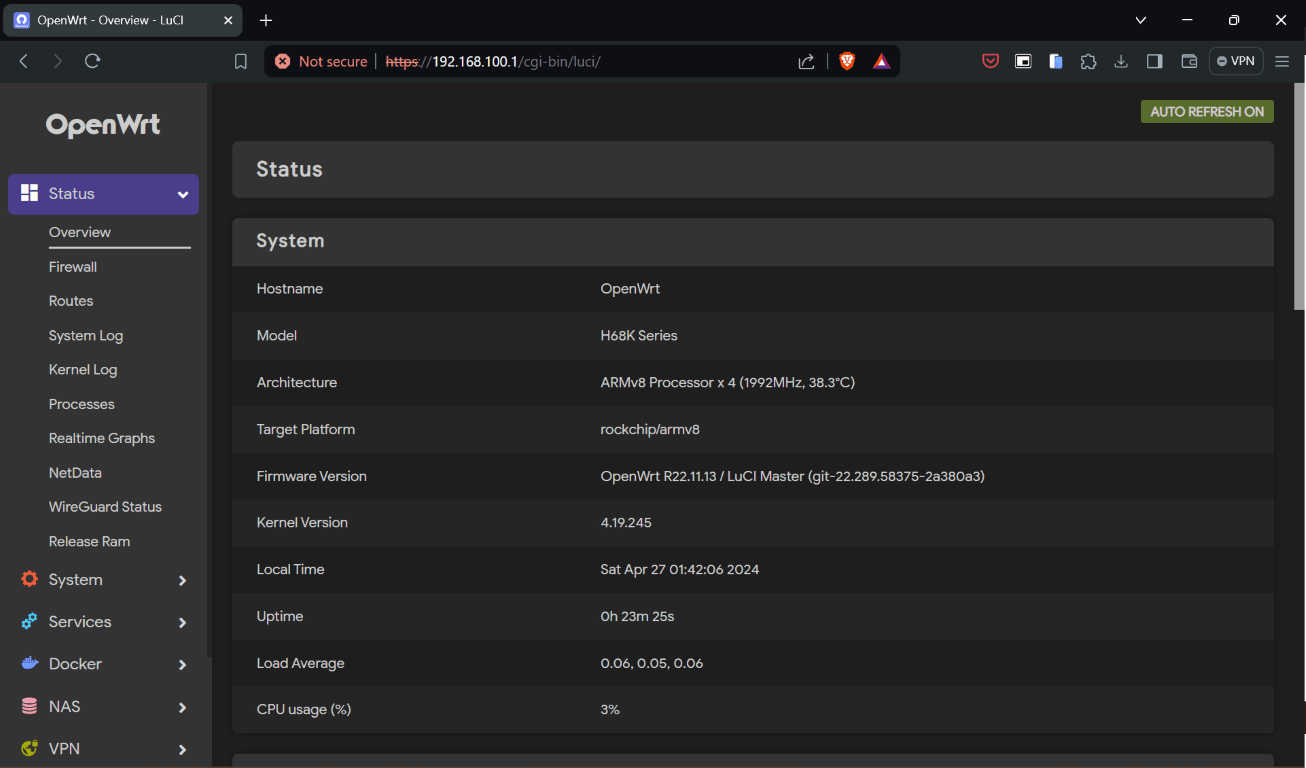Open the Routes page
Viewport: 1306px width, 768px height.
pos(71,301)
